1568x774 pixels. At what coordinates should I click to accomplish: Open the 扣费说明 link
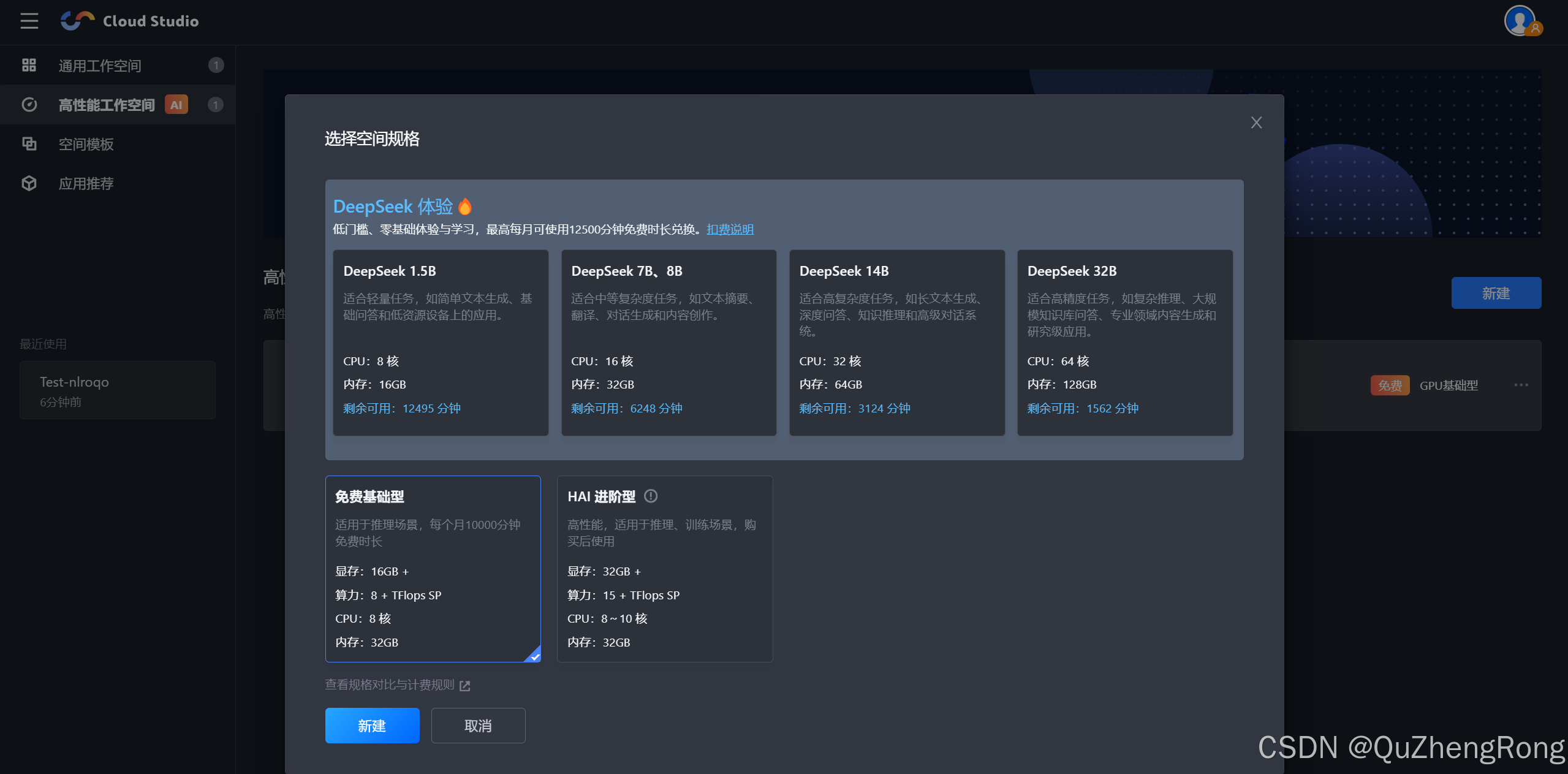click(x=730, y=229)
